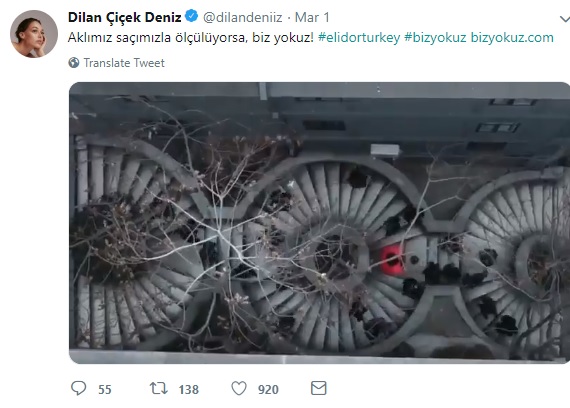Open the @dilandeniiz handle link
The image size is (570, 408).
[x=242, y=17]
